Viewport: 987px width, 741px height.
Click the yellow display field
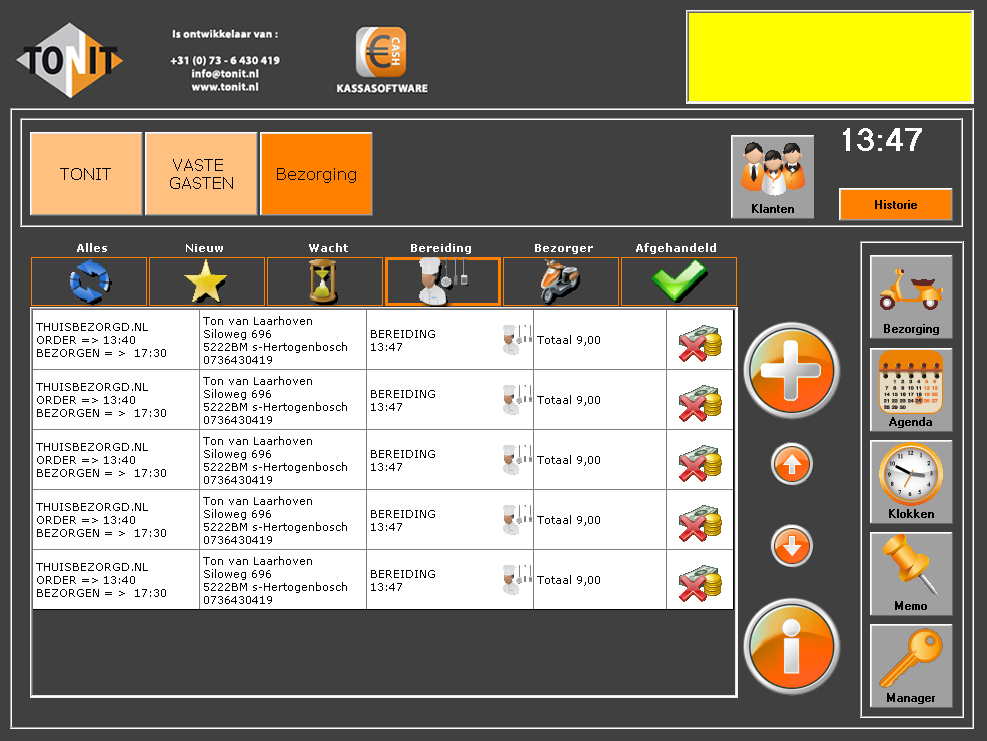point(829,57)
